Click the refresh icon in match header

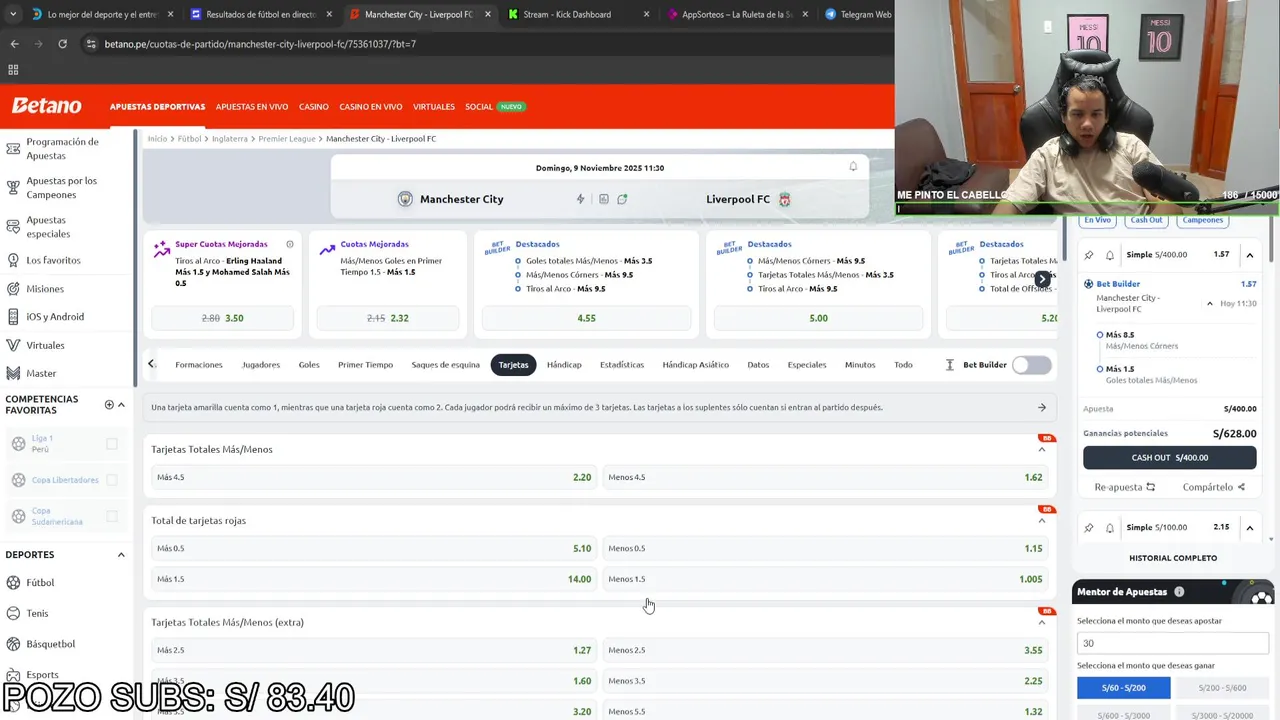(x=622, y=199)
